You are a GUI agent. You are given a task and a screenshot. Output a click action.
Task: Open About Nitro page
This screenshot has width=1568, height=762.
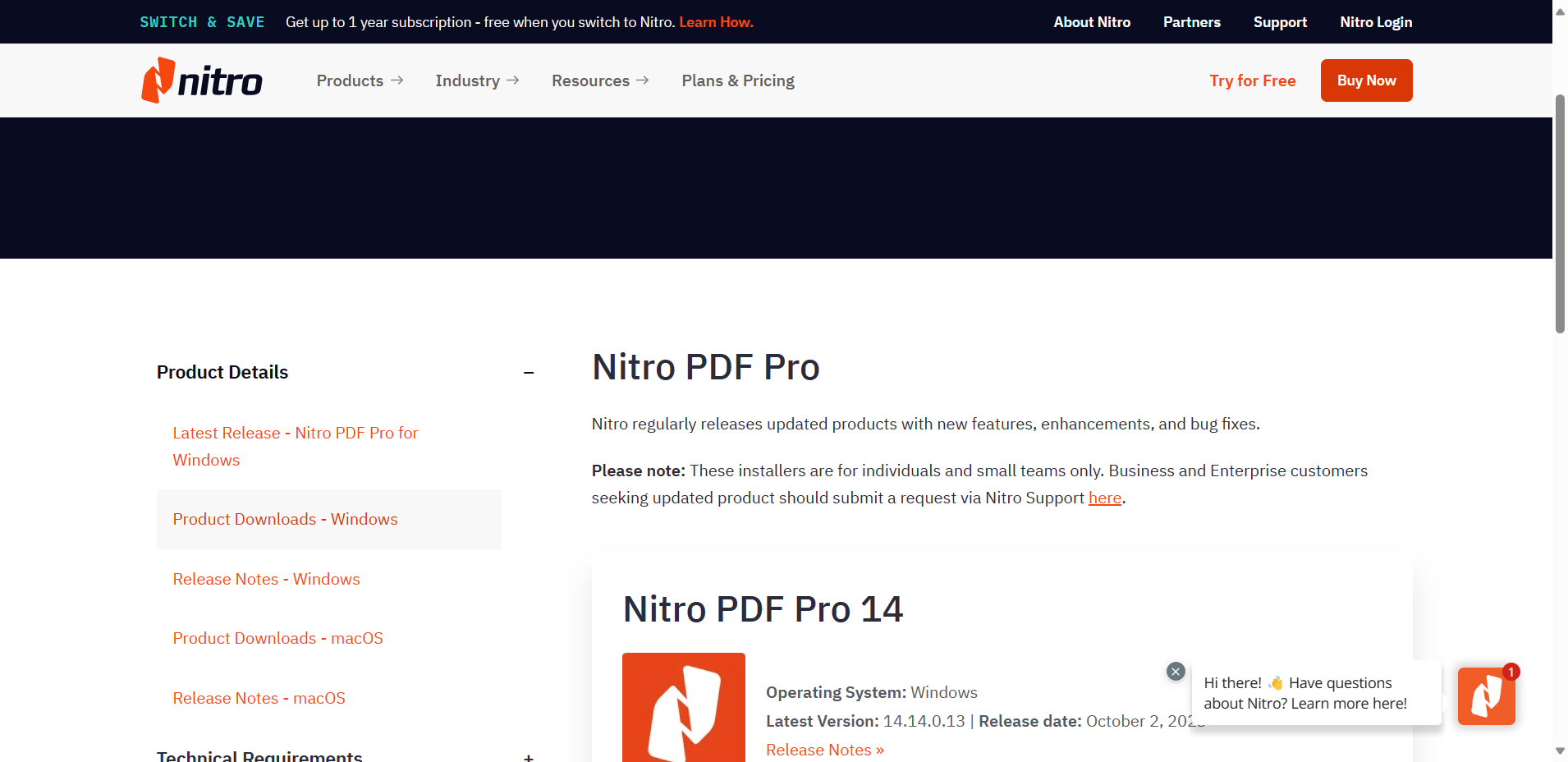pos(1092,22)
